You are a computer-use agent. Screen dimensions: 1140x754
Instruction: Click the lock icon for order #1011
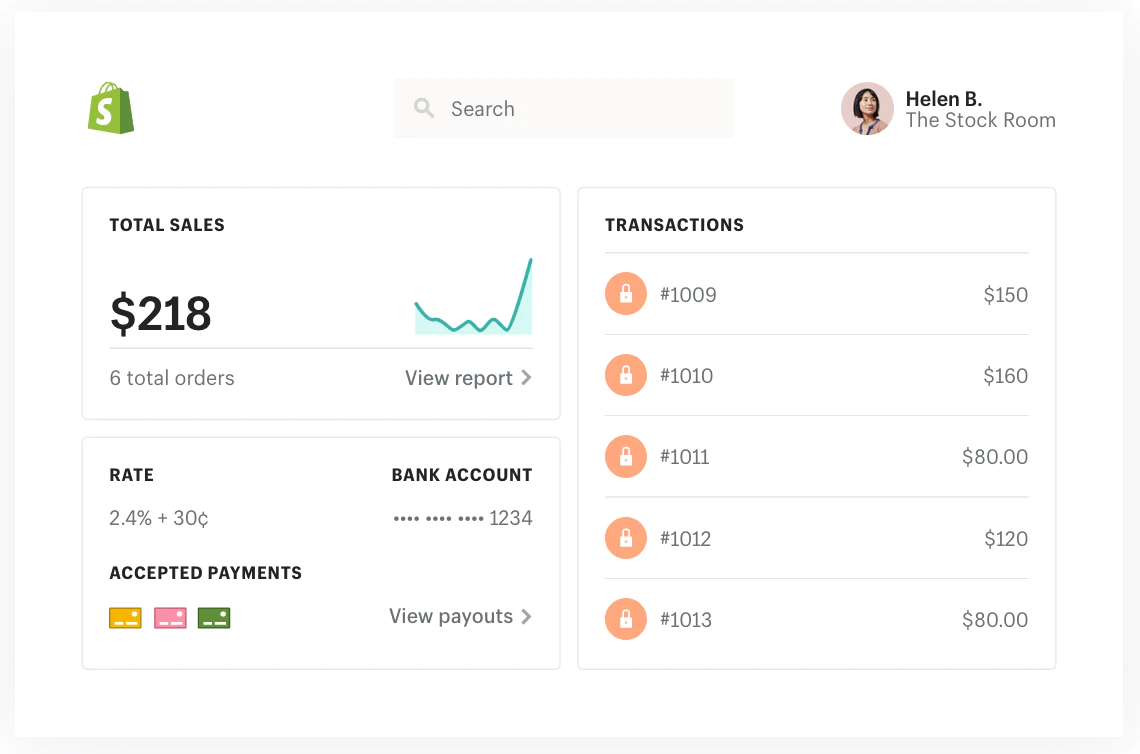tap(626, 457)
